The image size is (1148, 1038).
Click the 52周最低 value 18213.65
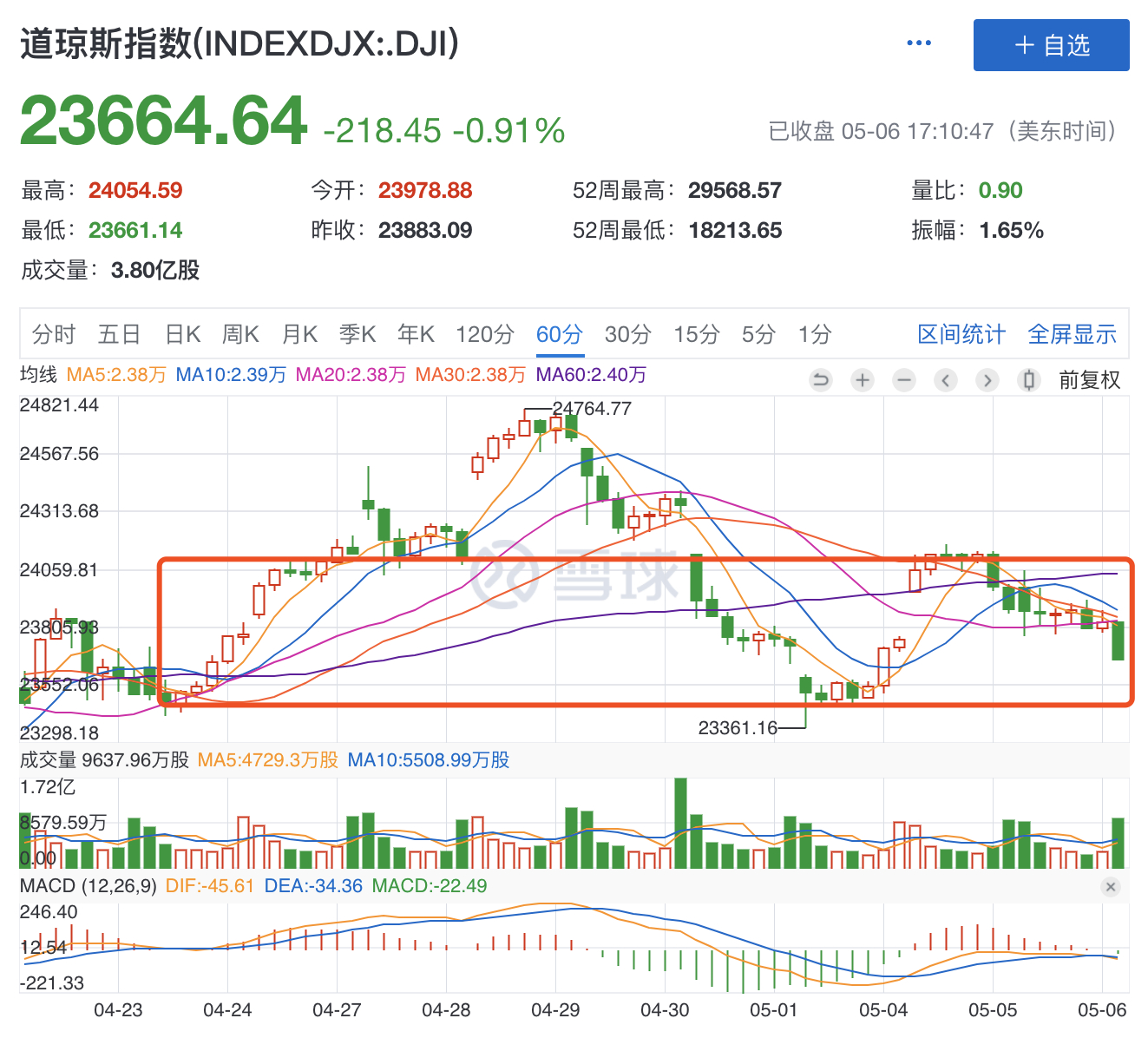(x=735, y=230)
